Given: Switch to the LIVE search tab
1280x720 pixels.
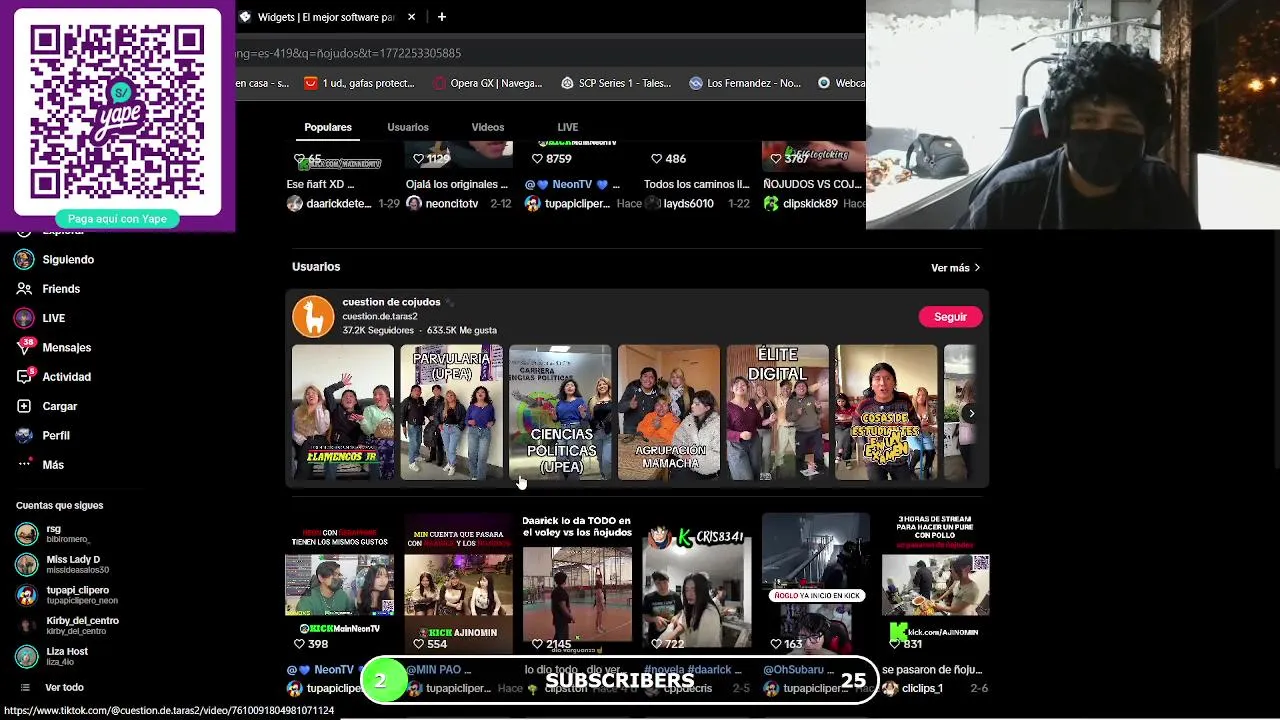Looking at the screenshot, I should point(567,127).
